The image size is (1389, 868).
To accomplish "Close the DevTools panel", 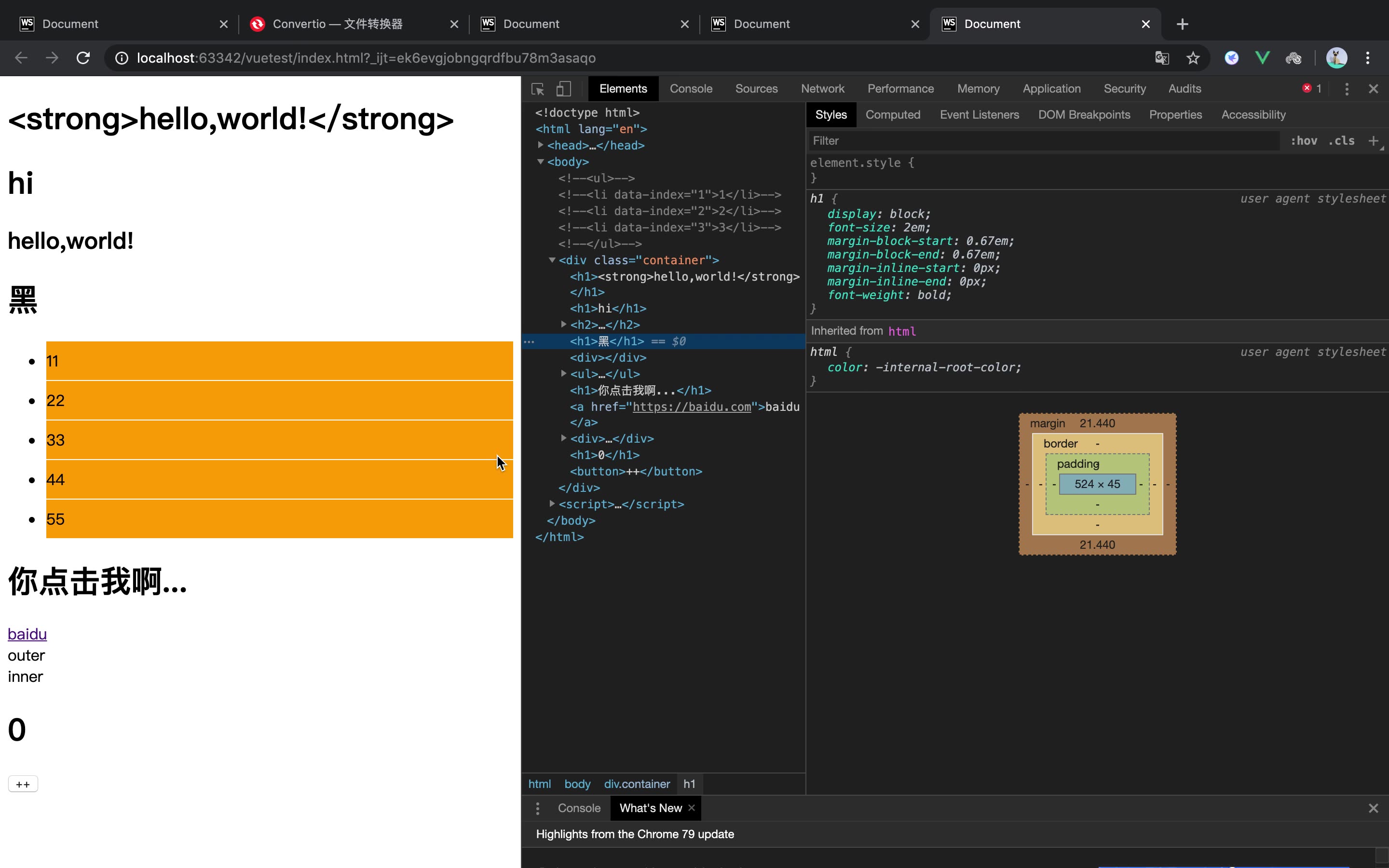I will (1374, 89).
